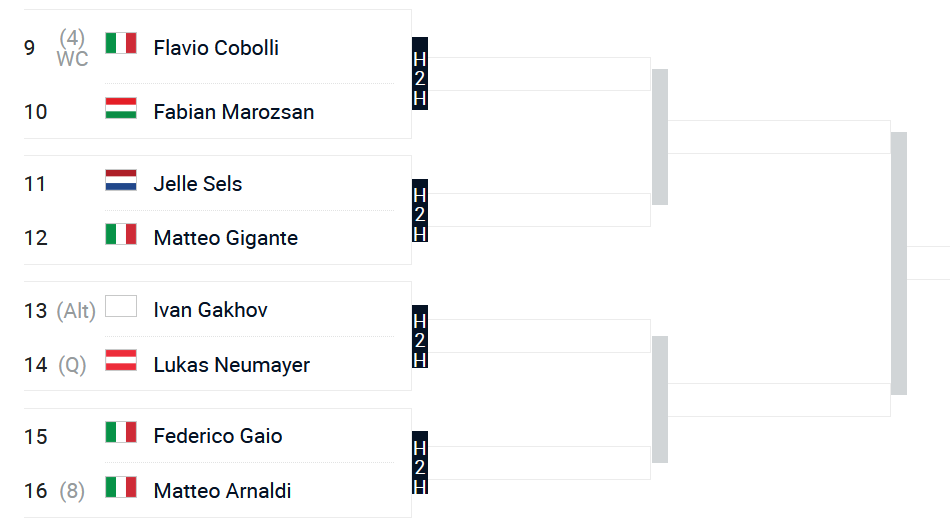950x523 pixels.
Task: Open Federico Gaio player profile
Action: point(218,436)
